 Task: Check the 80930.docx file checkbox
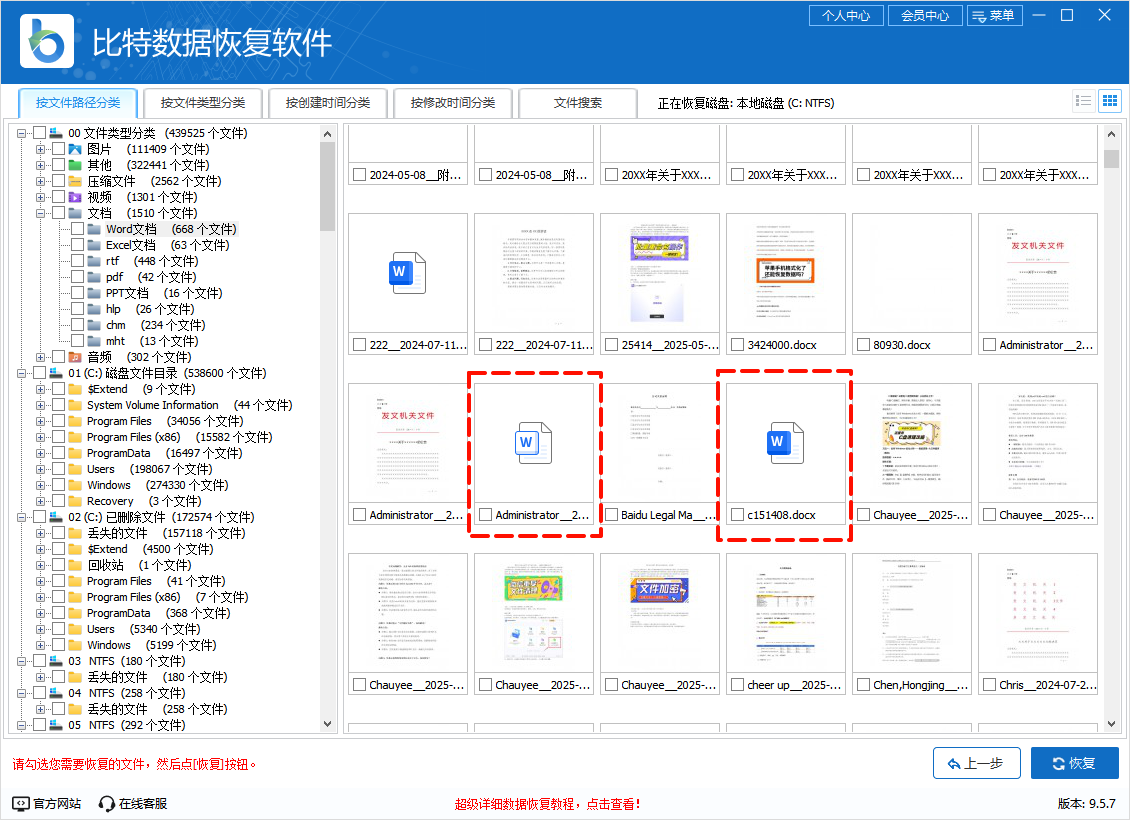(863, 345)
